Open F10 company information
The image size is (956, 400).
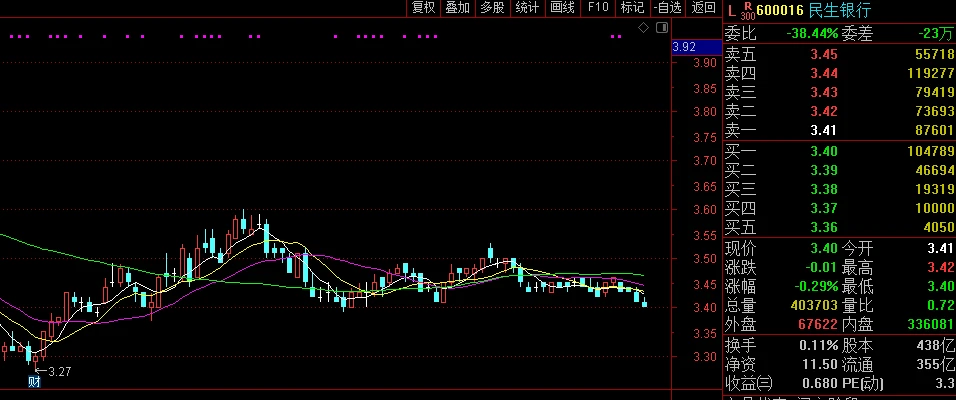click(598, 7)
